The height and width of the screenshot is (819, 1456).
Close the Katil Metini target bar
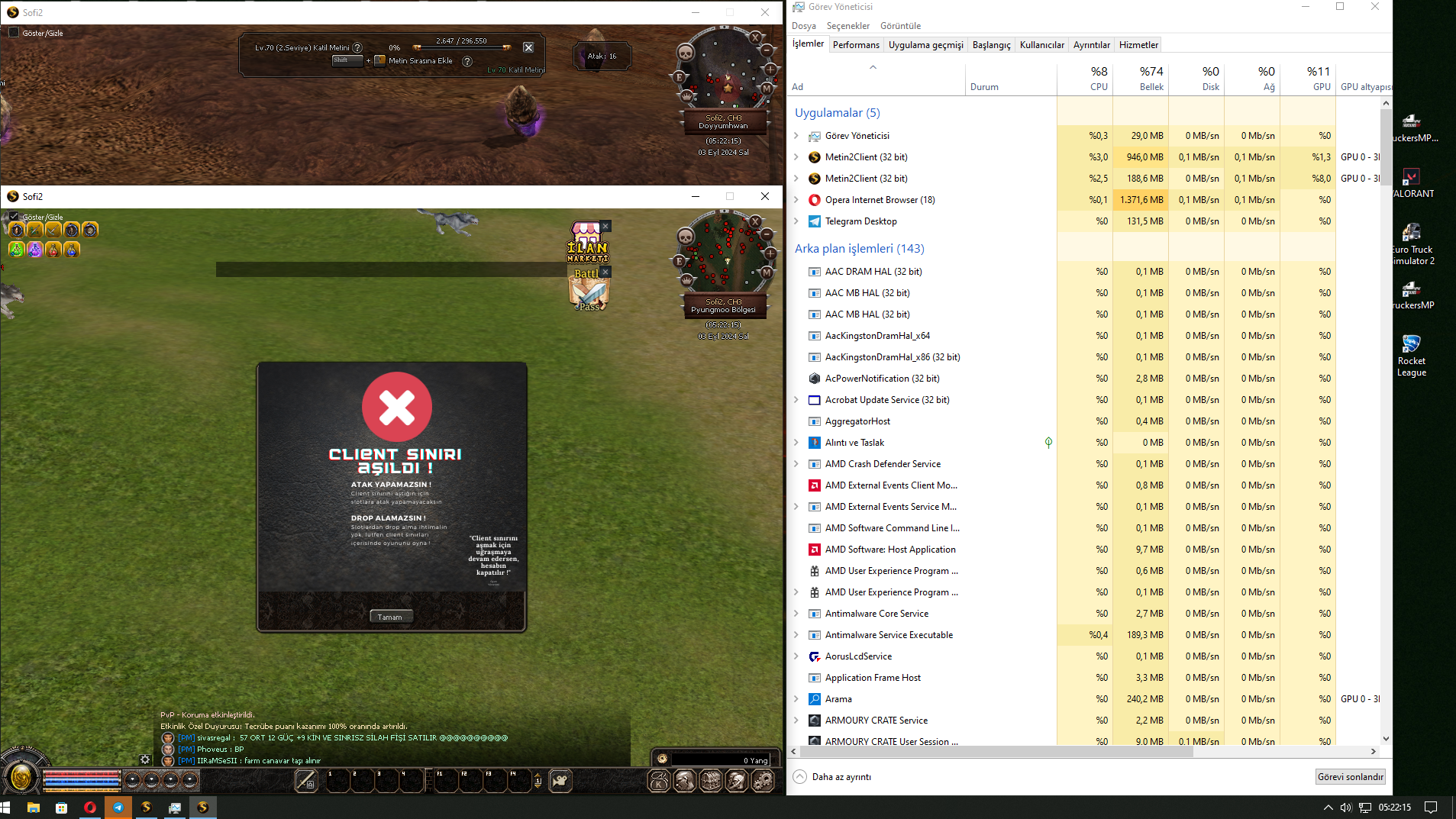coord(528,47)
